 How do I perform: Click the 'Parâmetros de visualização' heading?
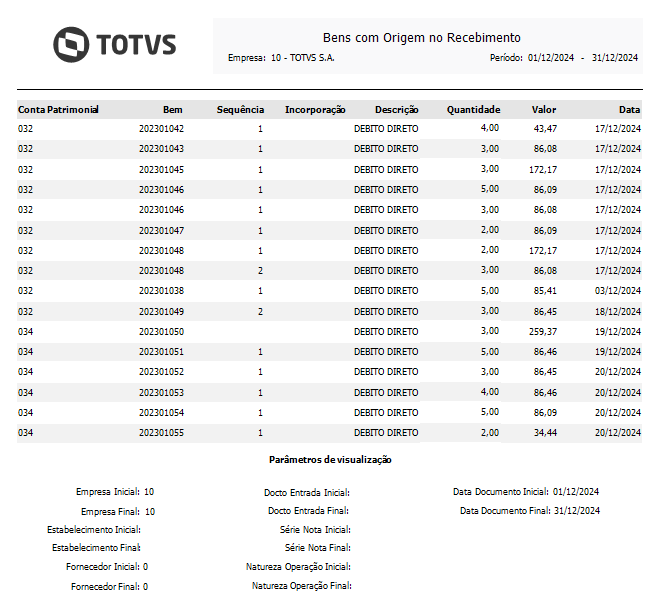pyautogui.click(x=330, y=460)
